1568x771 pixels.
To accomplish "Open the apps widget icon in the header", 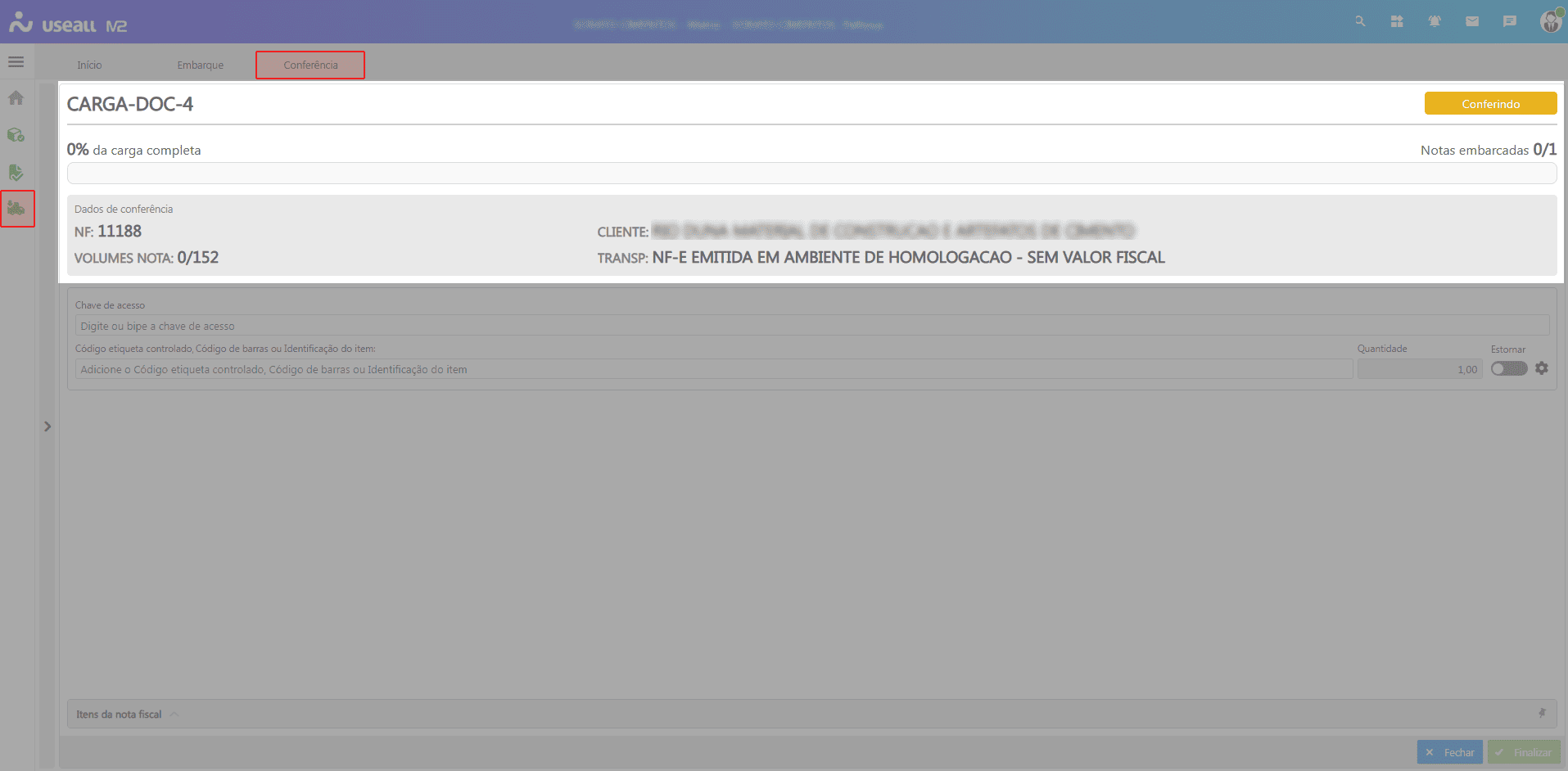I will (1397, 21).
